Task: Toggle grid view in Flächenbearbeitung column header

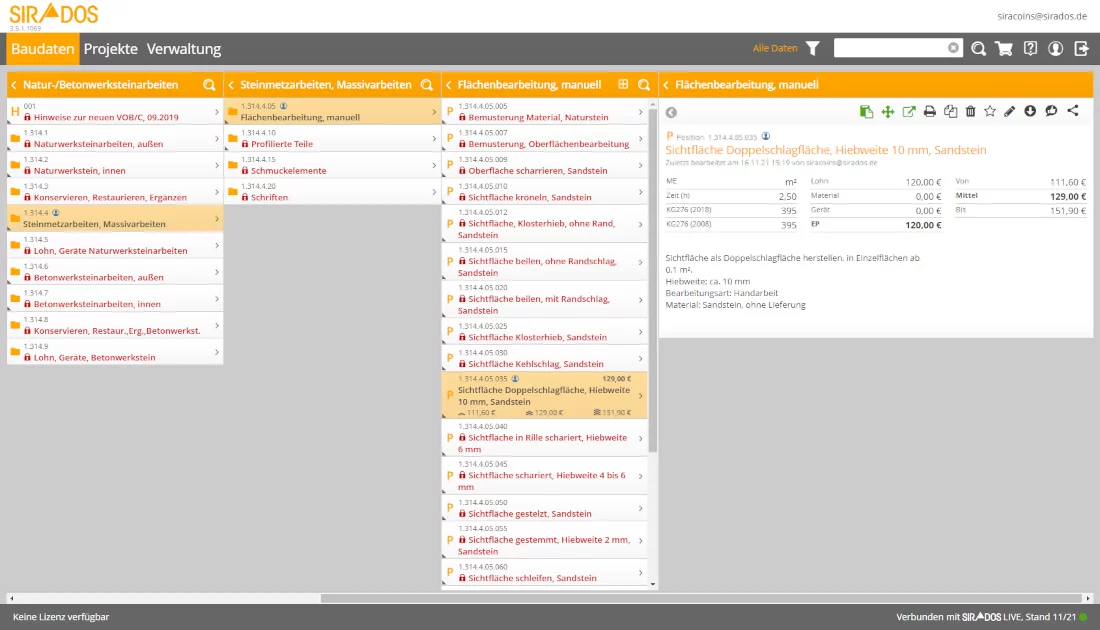Action: click(x=623, y=85)
